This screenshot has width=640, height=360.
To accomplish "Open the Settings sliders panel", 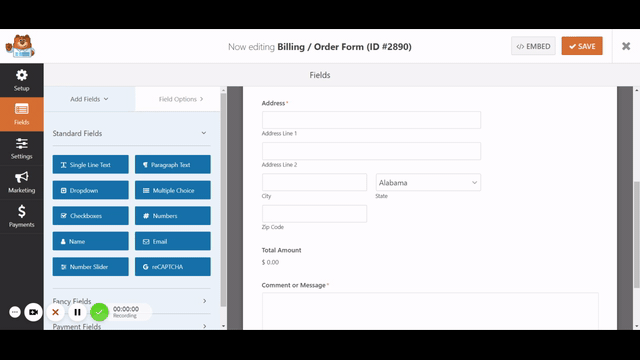I will click(x=22, y=149).
